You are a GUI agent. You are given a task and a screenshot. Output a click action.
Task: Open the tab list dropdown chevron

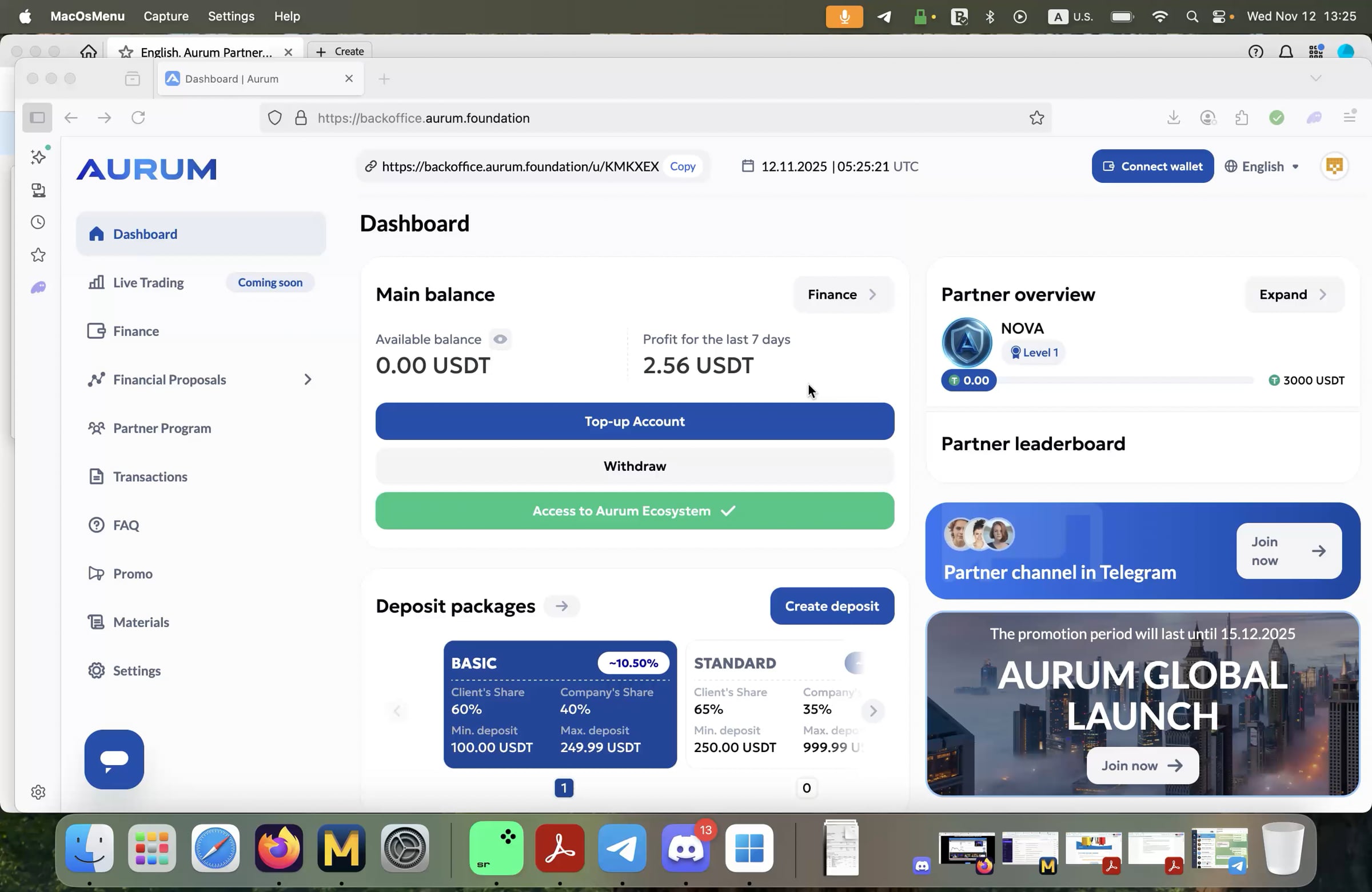coord(1315,78)
